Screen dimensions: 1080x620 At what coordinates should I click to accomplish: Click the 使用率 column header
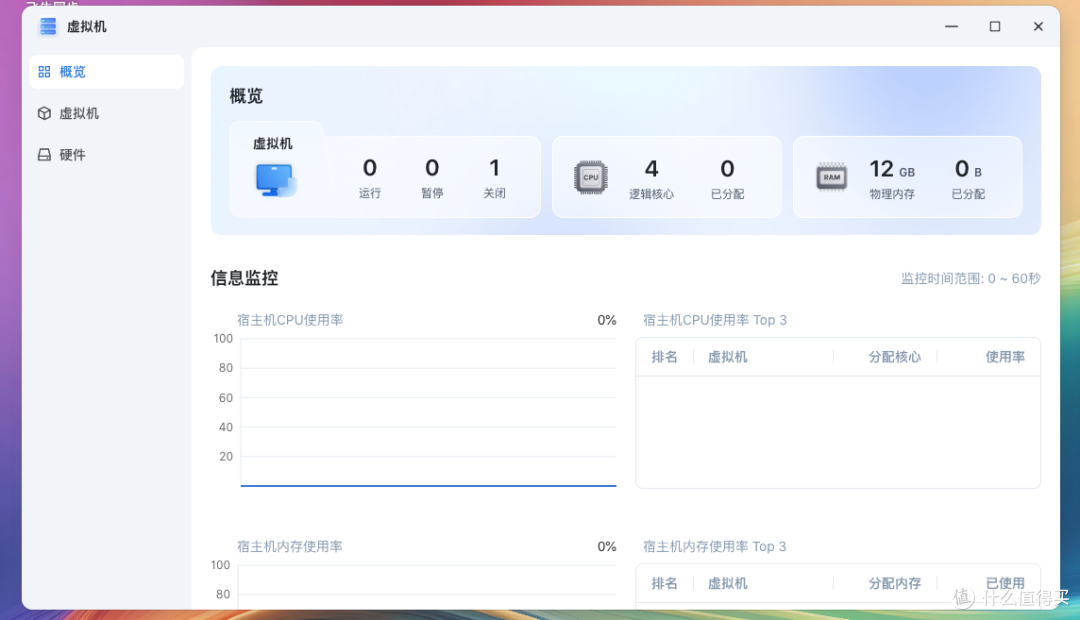(1005, 357)
